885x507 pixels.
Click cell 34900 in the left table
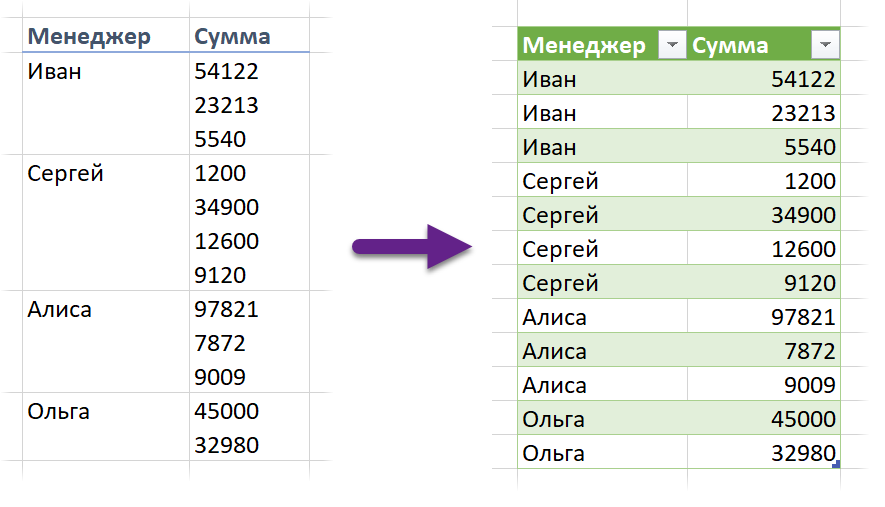coord(227,207)
